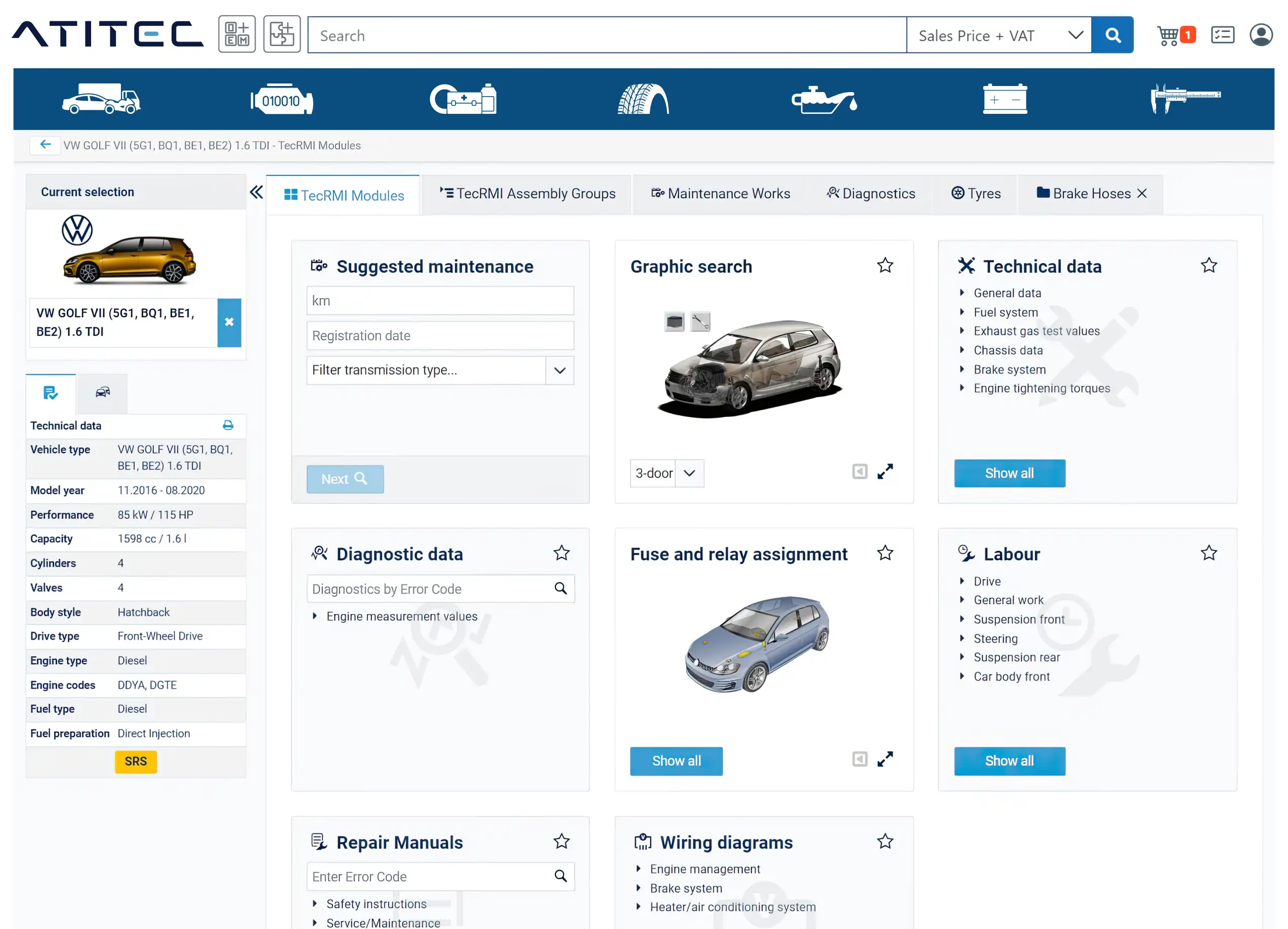This screenshot has width=1288, height=929.
Task: Open the universal parts lamp and canister icon
Action: tap(463, 99)
